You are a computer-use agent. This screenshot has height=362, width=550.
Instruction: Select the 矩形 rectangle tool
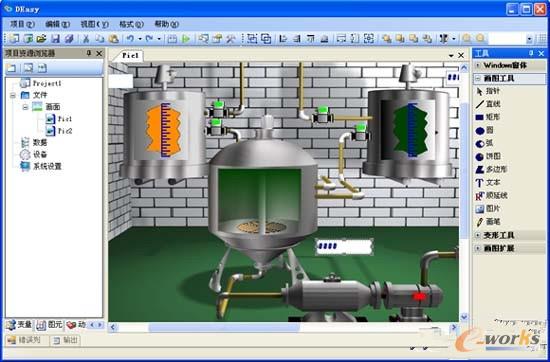(x=488, y=117)
